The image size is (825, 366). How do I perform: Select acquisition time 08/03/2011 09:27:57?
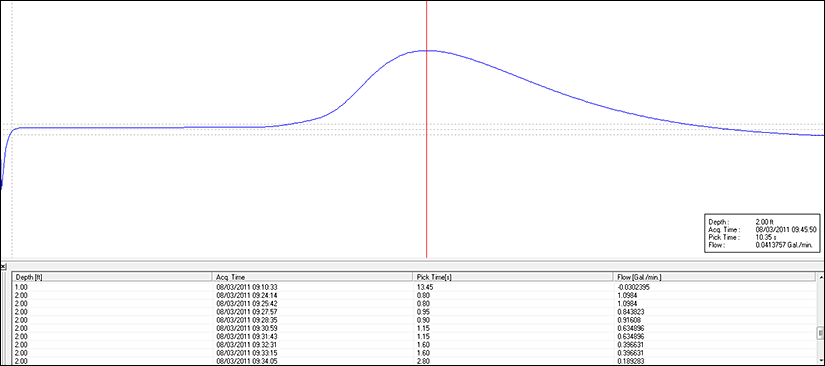pos(247,312)
